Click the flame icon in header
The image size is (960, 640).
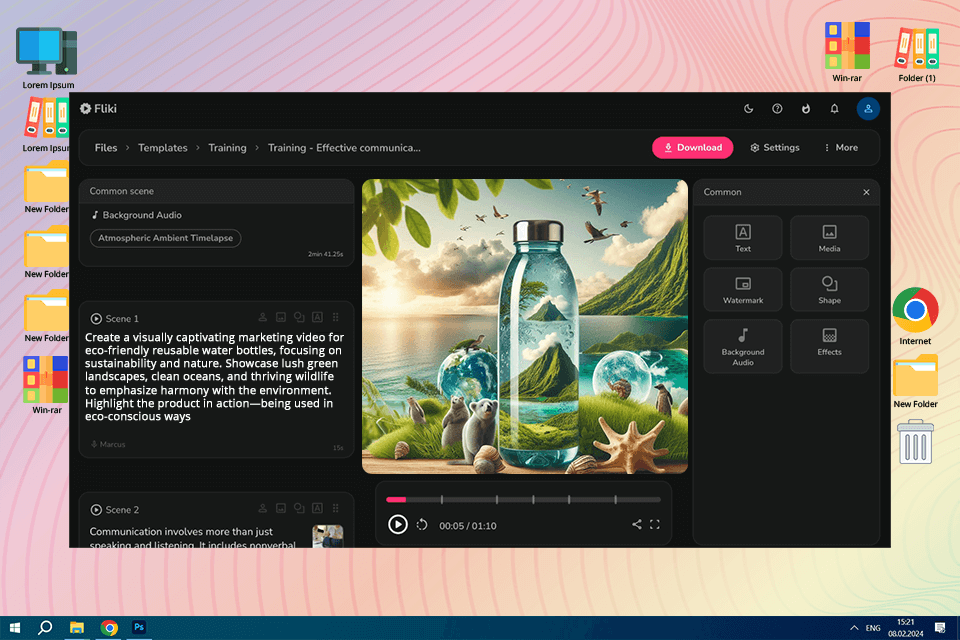coord(806,108)
